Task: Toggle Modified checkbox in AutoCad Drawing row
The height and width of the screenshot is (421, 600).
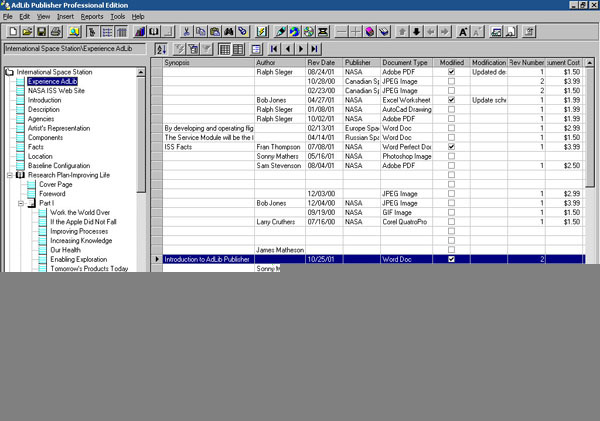Action: (452, 109)
